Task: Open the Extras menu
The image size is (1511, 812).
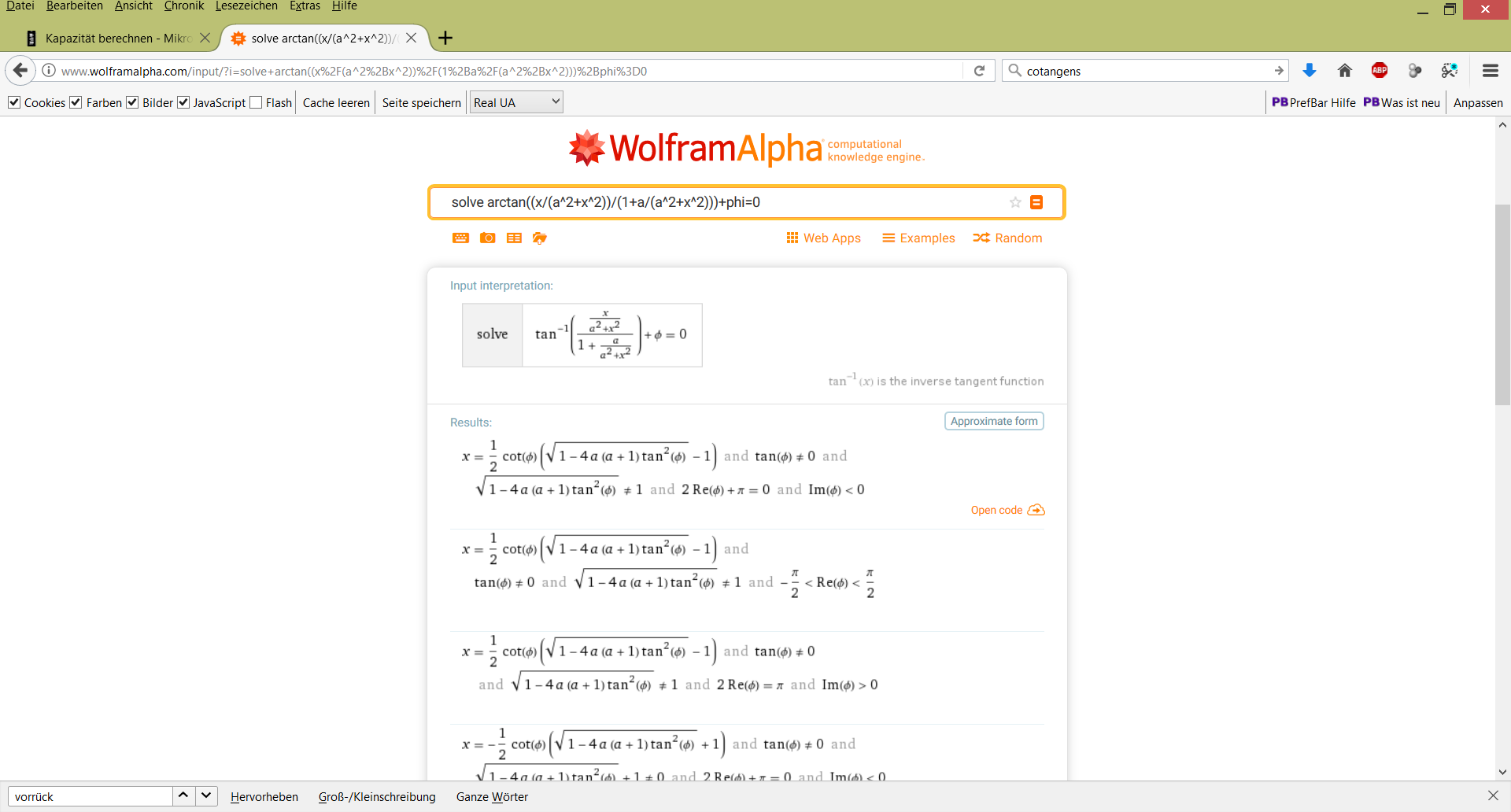Action: pyautogui.click(x=305, y=6)
